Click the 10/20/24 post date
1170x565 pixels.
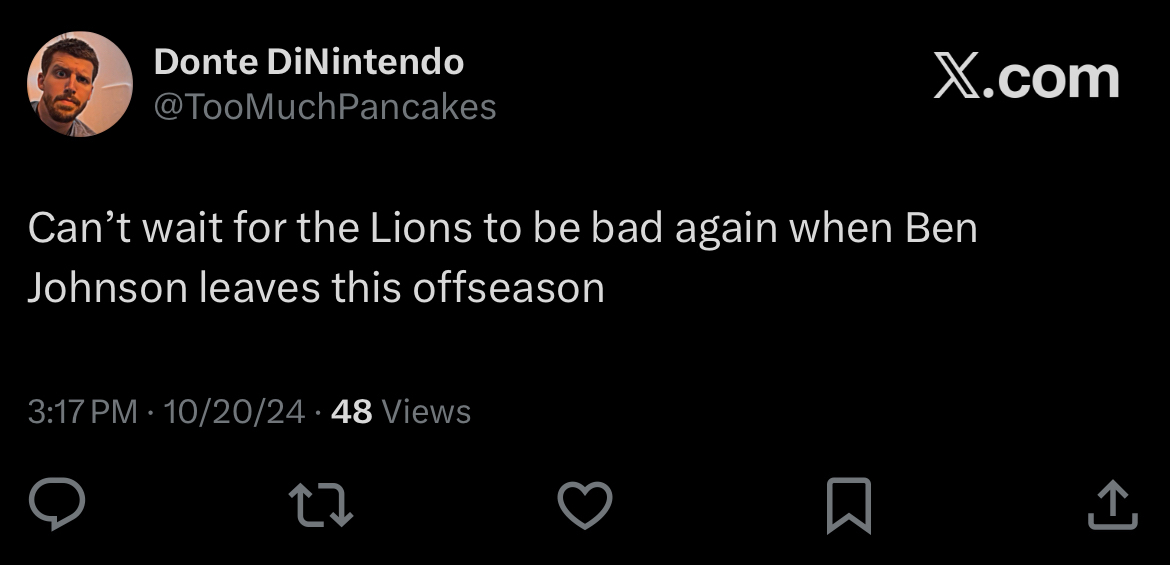(233, 411)
